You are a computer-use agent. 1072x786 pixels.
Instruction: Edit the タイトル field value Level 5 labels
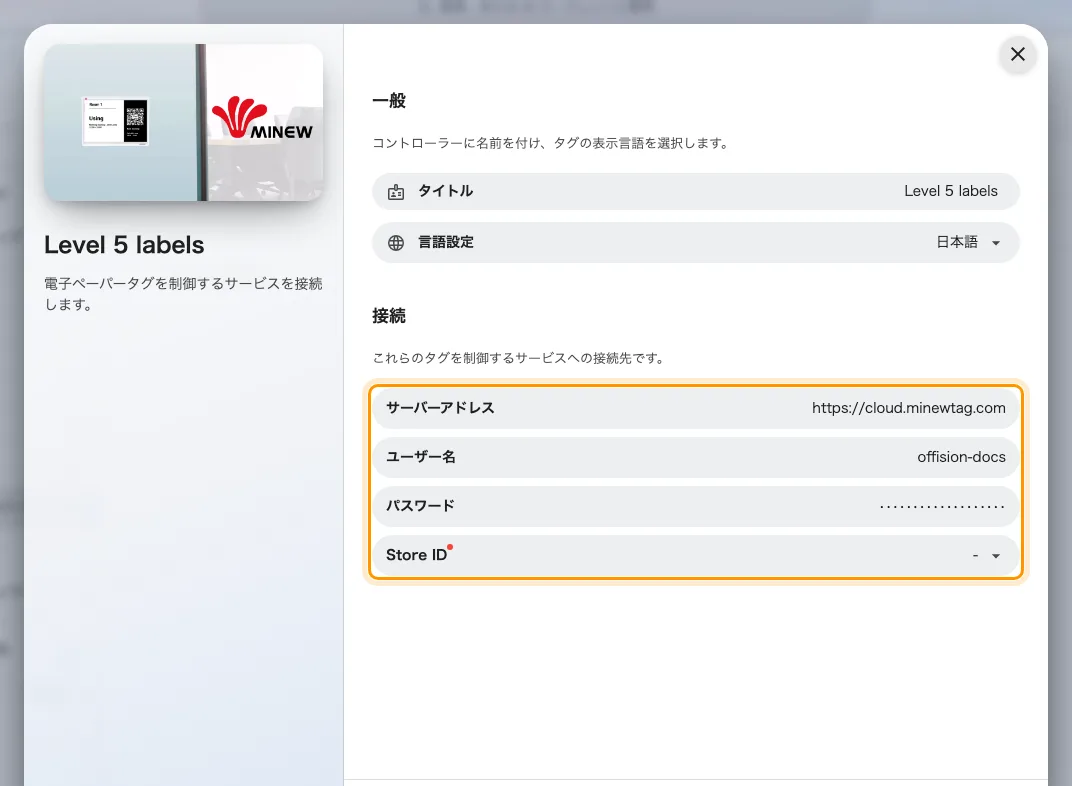pos(950,191)
